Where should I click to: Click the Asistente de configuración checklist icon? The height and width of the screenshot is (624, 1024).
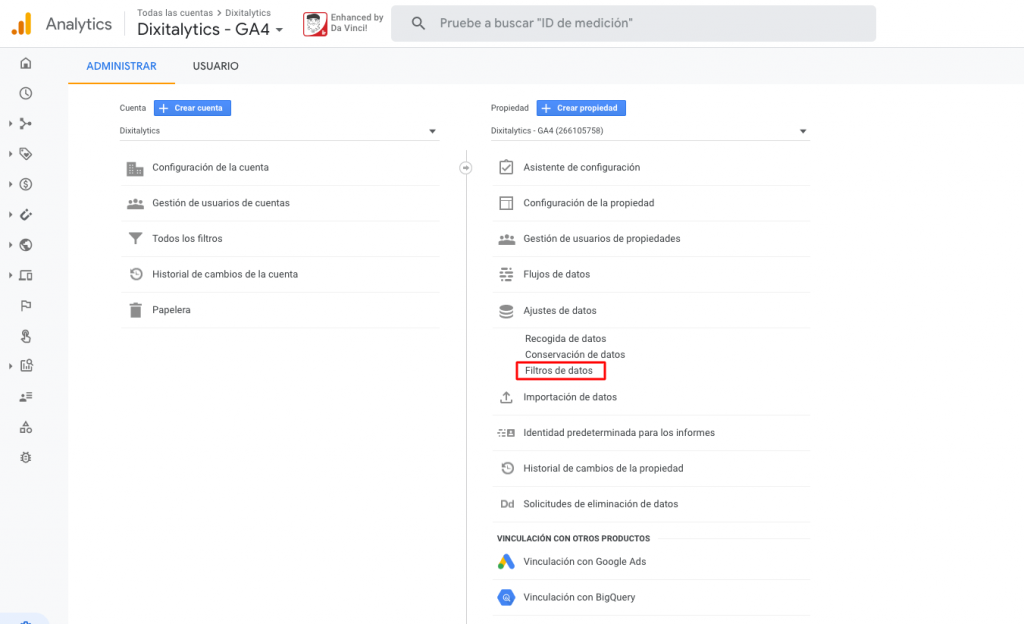tap(506, 168)
